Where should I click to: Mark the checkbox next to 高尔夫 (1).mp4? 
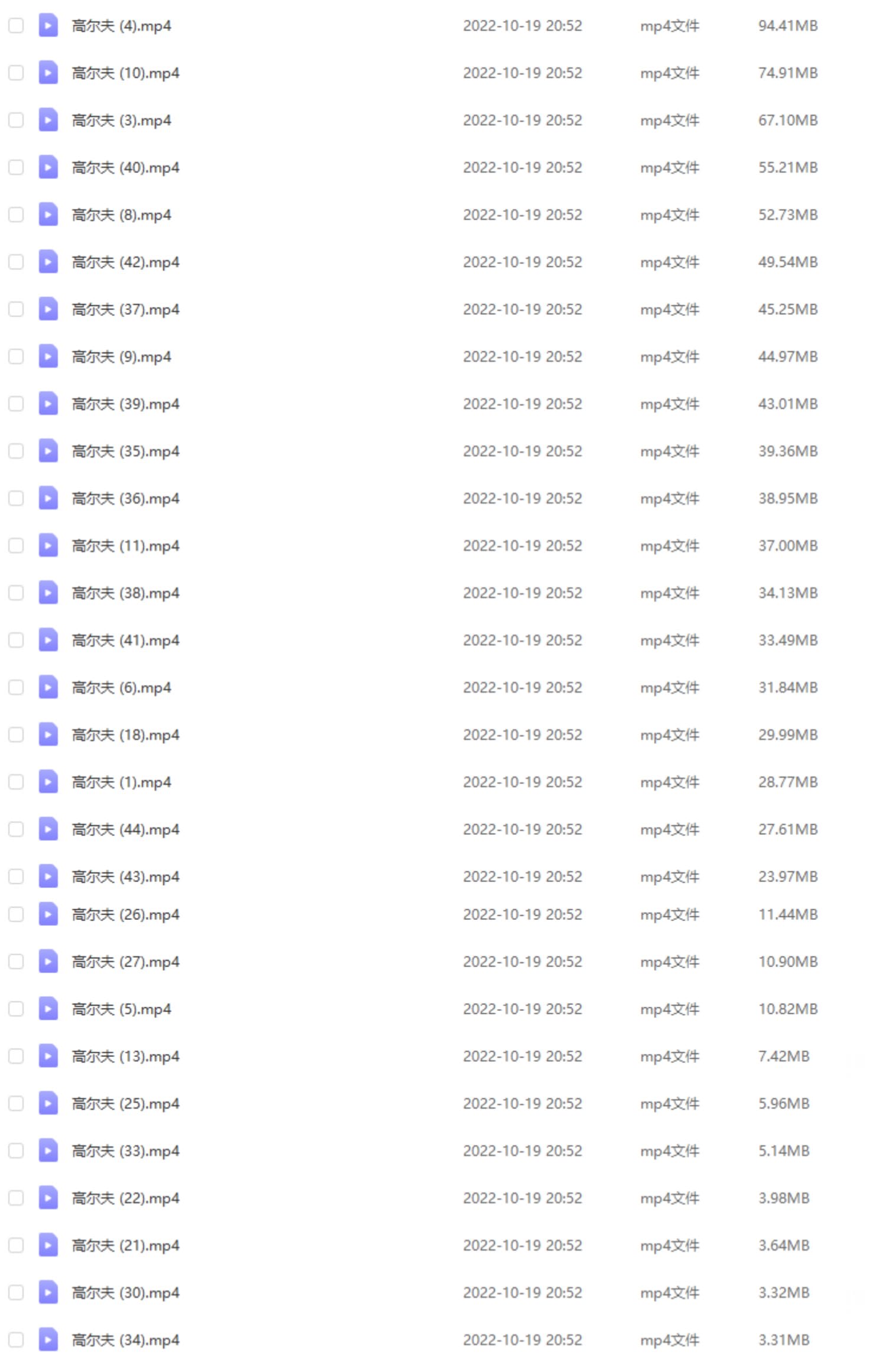pyautogui.click(x=16, y=782)
